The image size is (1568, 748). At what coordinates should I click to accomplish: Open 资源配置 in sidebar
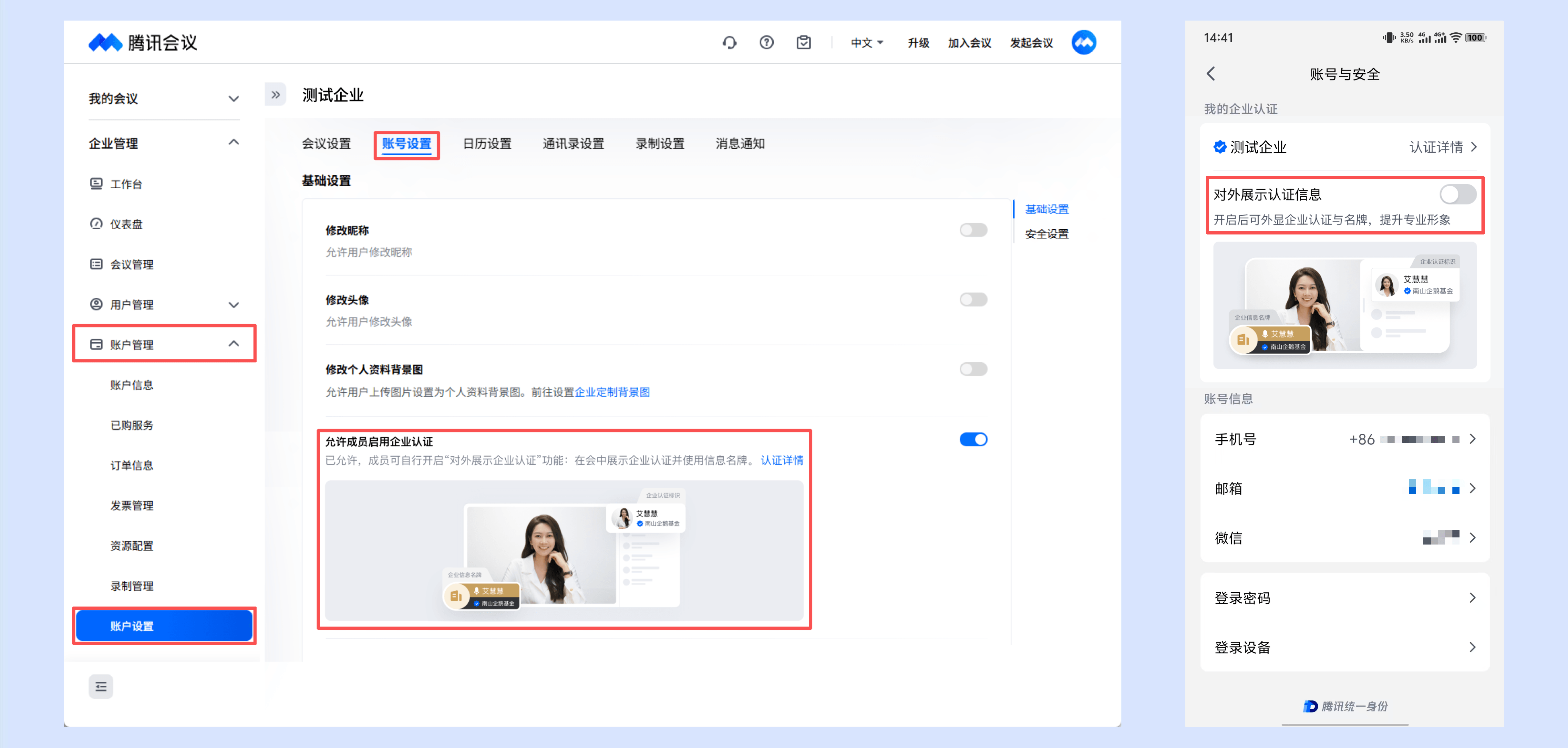pos(131,545)
